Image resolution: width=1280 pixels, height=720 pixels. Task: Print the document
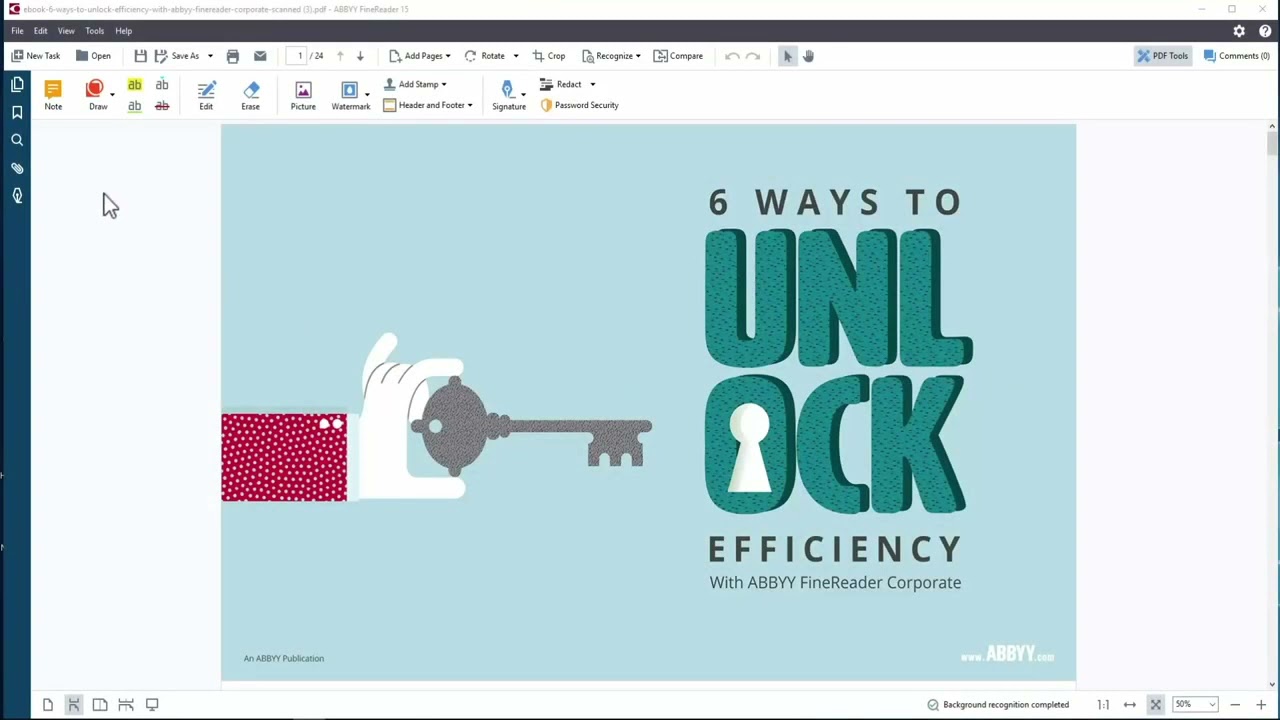233,56
